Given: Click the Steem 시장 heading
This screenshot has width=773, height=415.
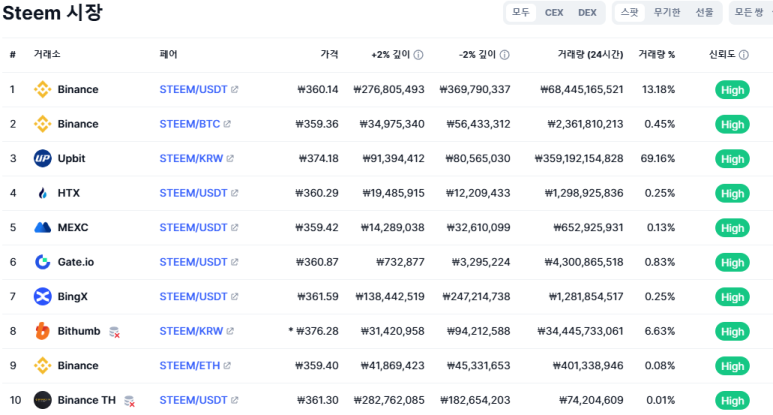Looking at the screenshot, I should point(52,12).
